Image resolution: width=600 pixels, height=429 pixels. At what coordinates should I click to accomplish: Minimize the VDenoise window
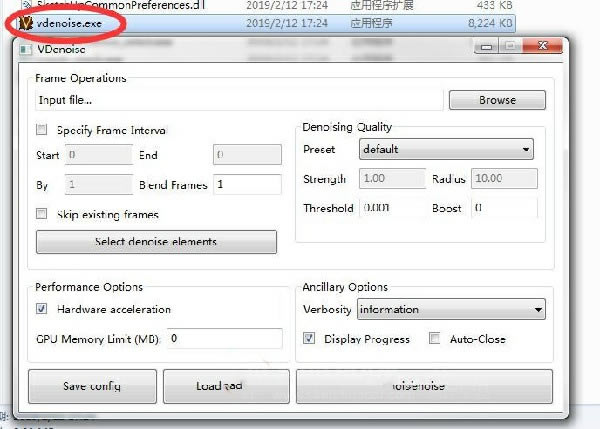click(x=486, y=46)
